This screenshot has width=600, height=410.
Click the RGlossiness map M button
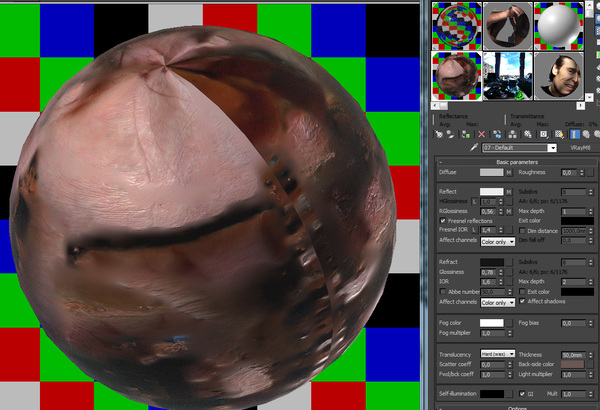(510, 211)
